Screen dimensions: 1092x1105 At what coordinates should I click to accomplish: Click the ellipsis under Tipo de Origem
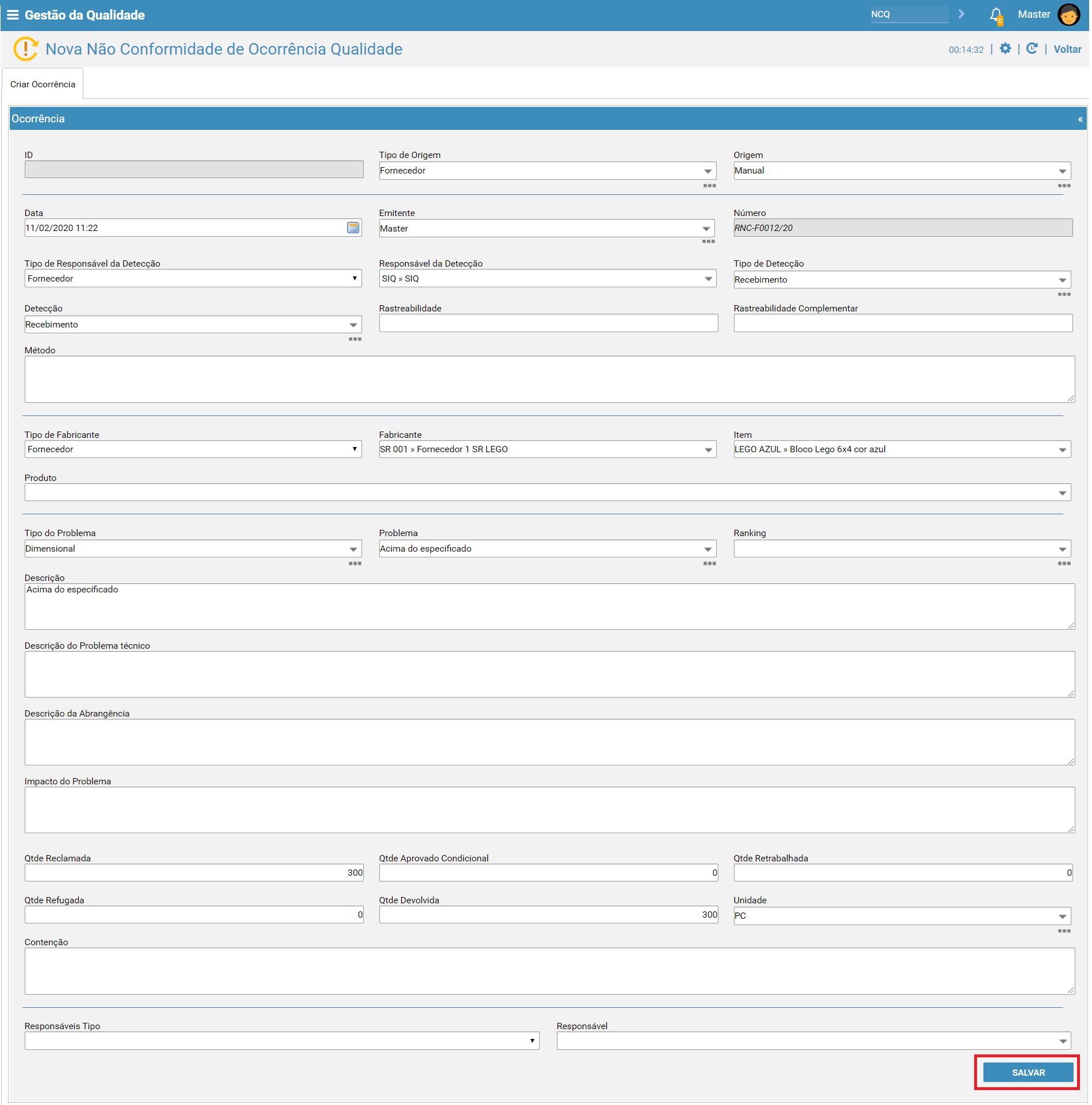[x=709, y=186]
